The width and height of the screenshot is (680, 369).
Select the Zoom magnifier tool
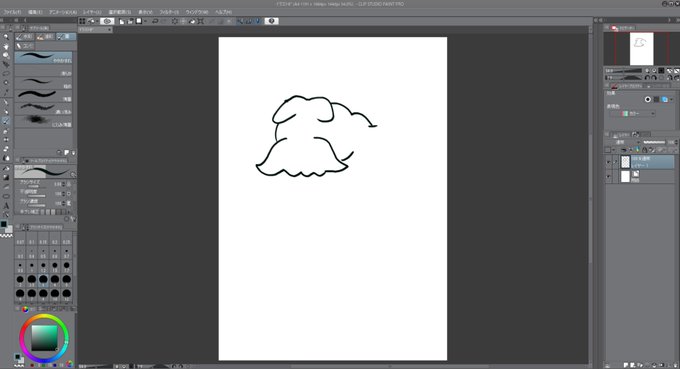[x=6, y=37]
